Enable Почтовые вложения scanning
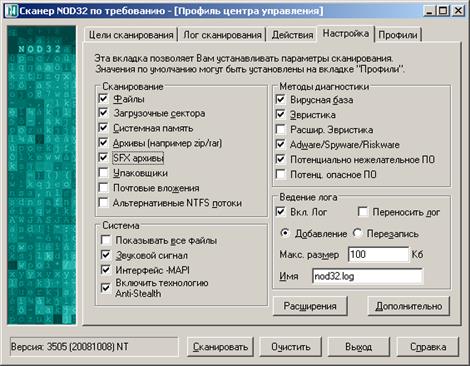470x366 pixels. tap(103, 187)
